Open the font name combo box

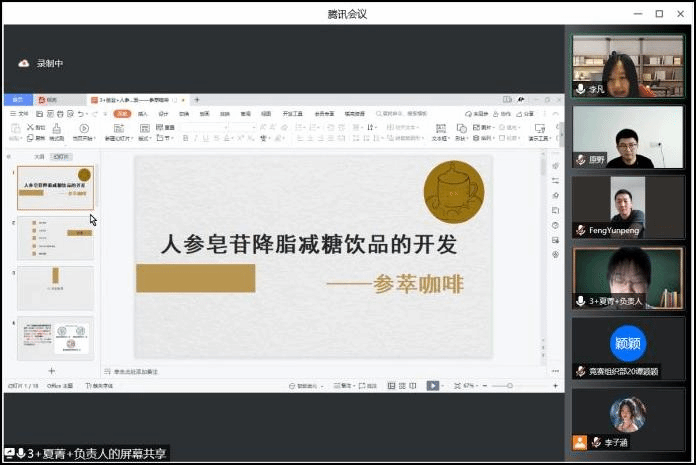tap(204, 127)
